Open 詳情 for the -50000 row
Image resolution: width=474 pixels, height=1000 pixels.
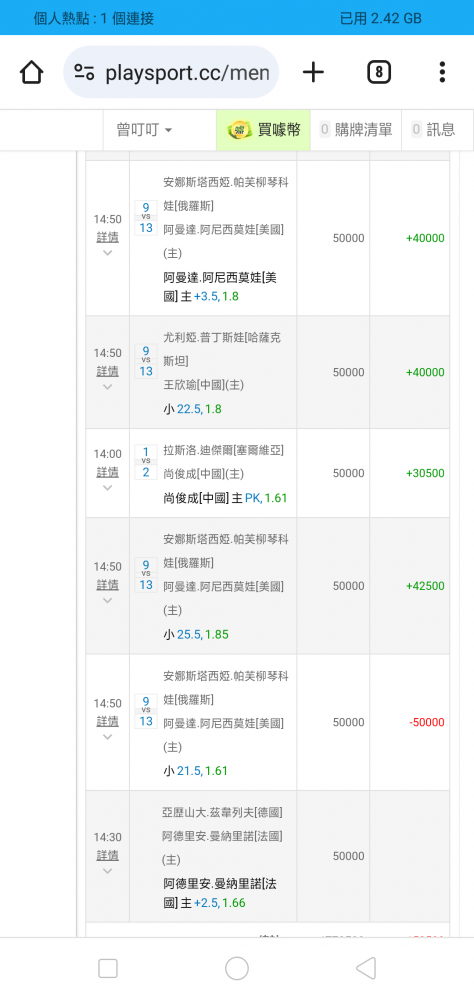click(107, 721)
